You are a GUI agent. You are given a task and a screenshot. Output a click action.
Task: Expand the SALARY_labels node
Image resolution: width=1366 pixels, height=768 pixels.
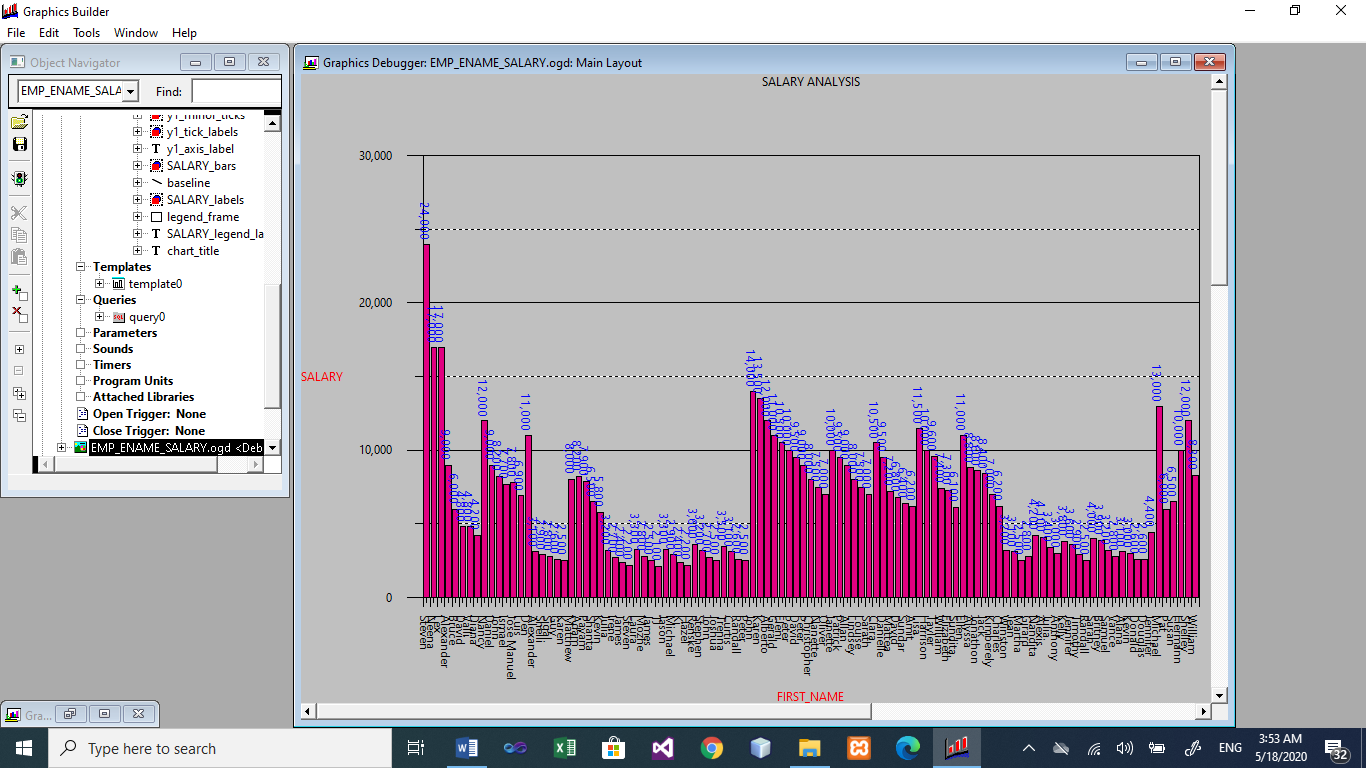138,200
